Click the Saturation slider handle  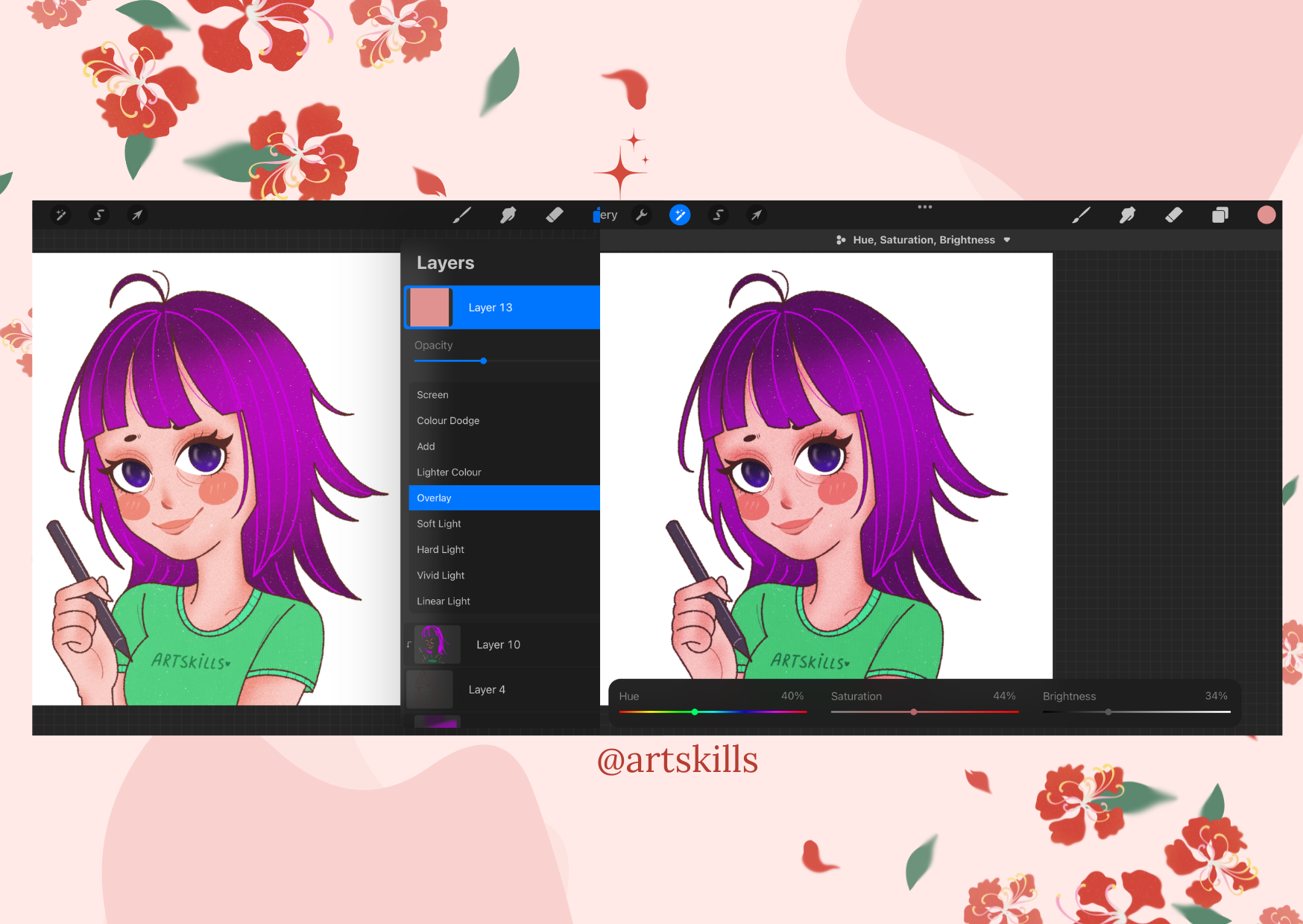pyautogui.click(x=914, y=712)
